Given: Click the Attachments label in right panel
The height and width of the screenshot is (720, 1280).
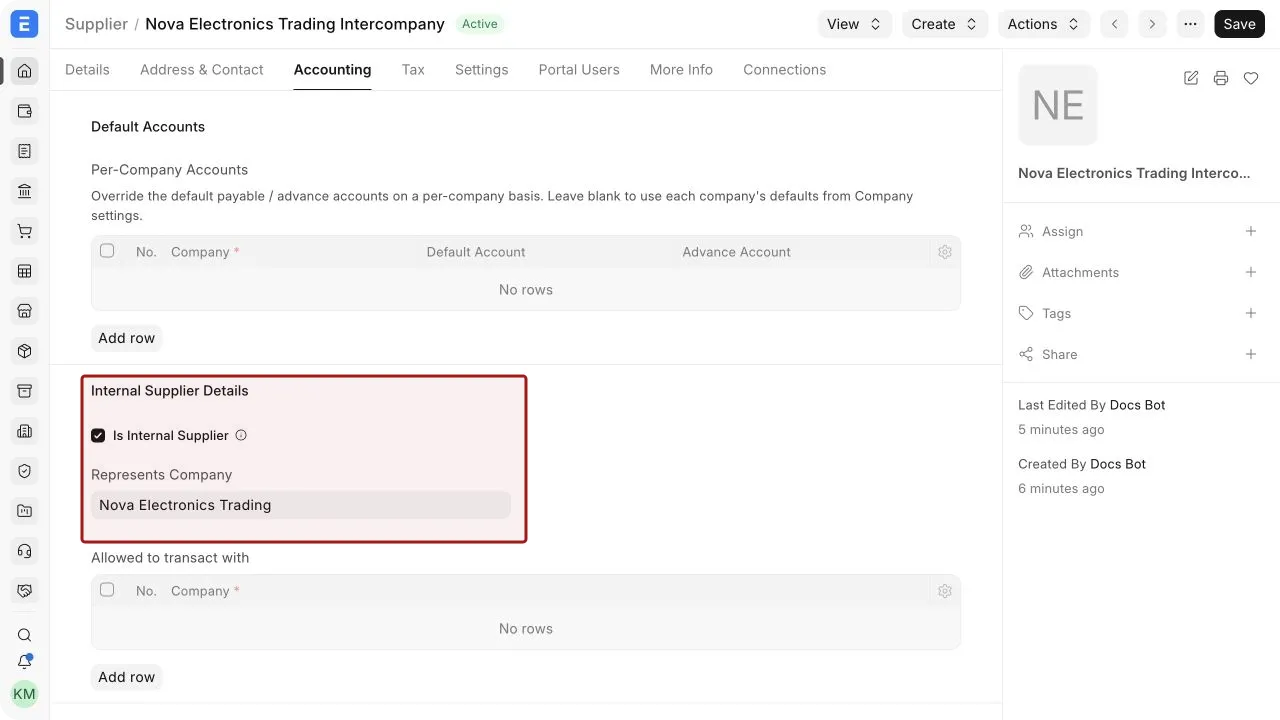Looking at the screenshot, I should tap(1080, 272).
